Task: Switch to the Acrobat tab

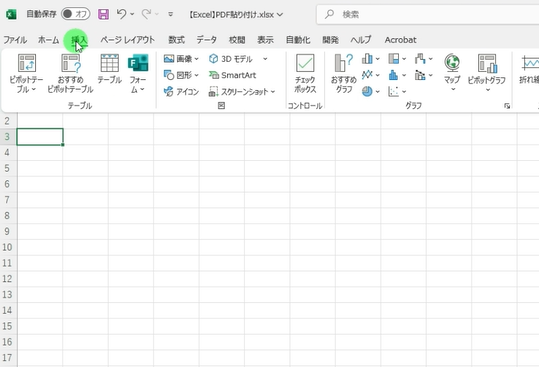Action: 400,40
